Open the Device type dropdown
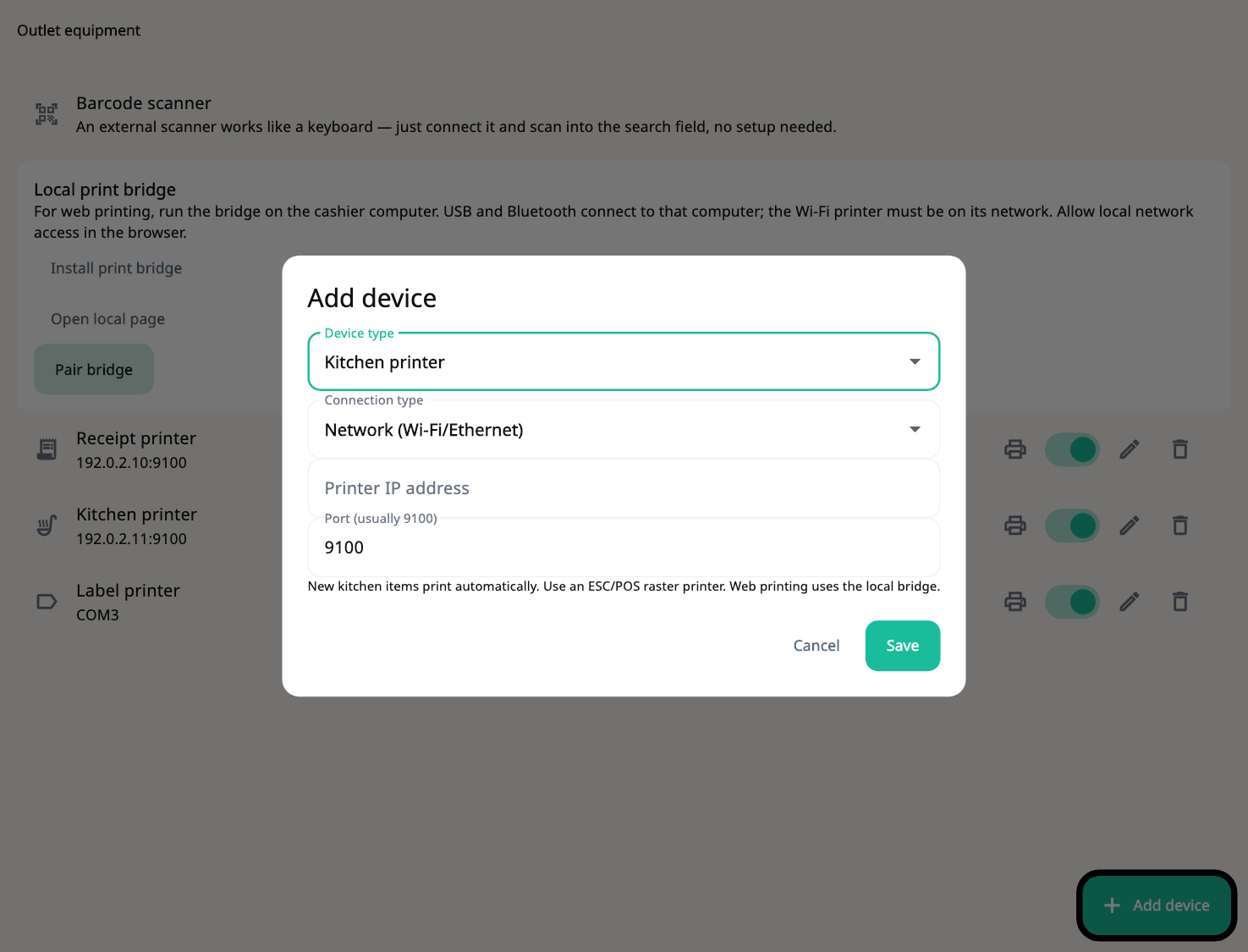Viewport: 1248px width, 952px height. pos(624,362)
